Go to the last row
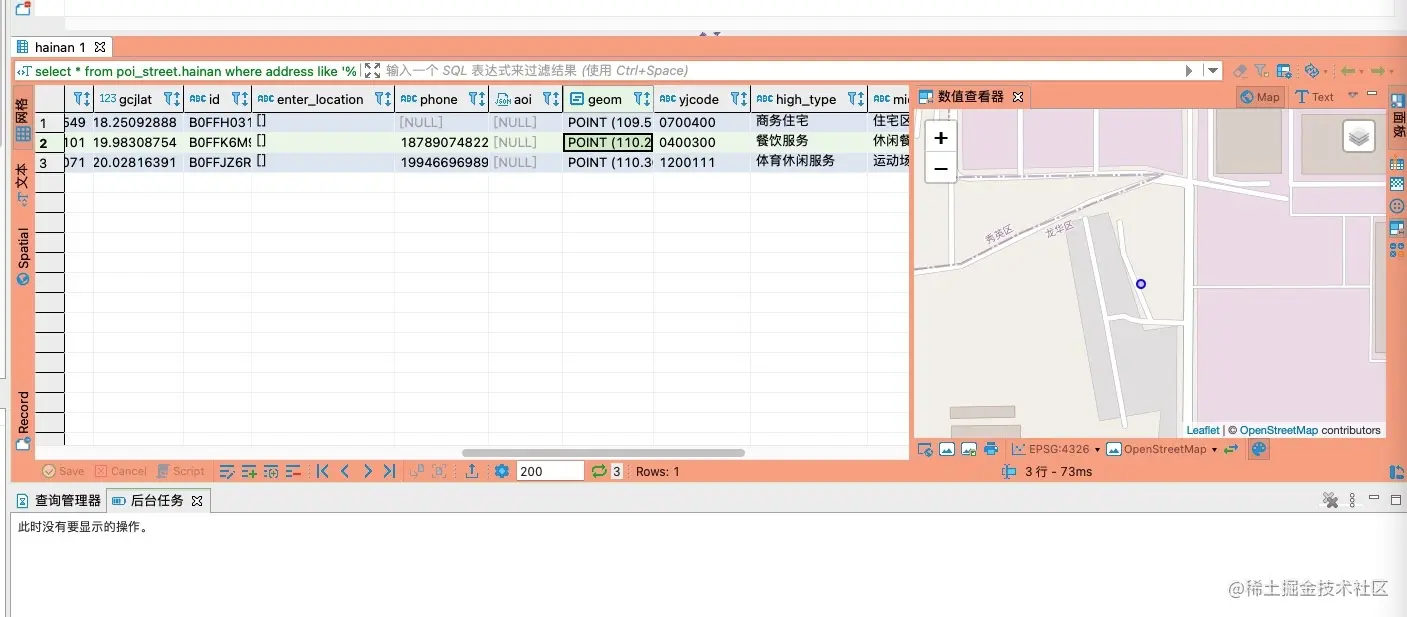Image resolution: width=1407 pixels, height=617 pixels. (389, 471)
